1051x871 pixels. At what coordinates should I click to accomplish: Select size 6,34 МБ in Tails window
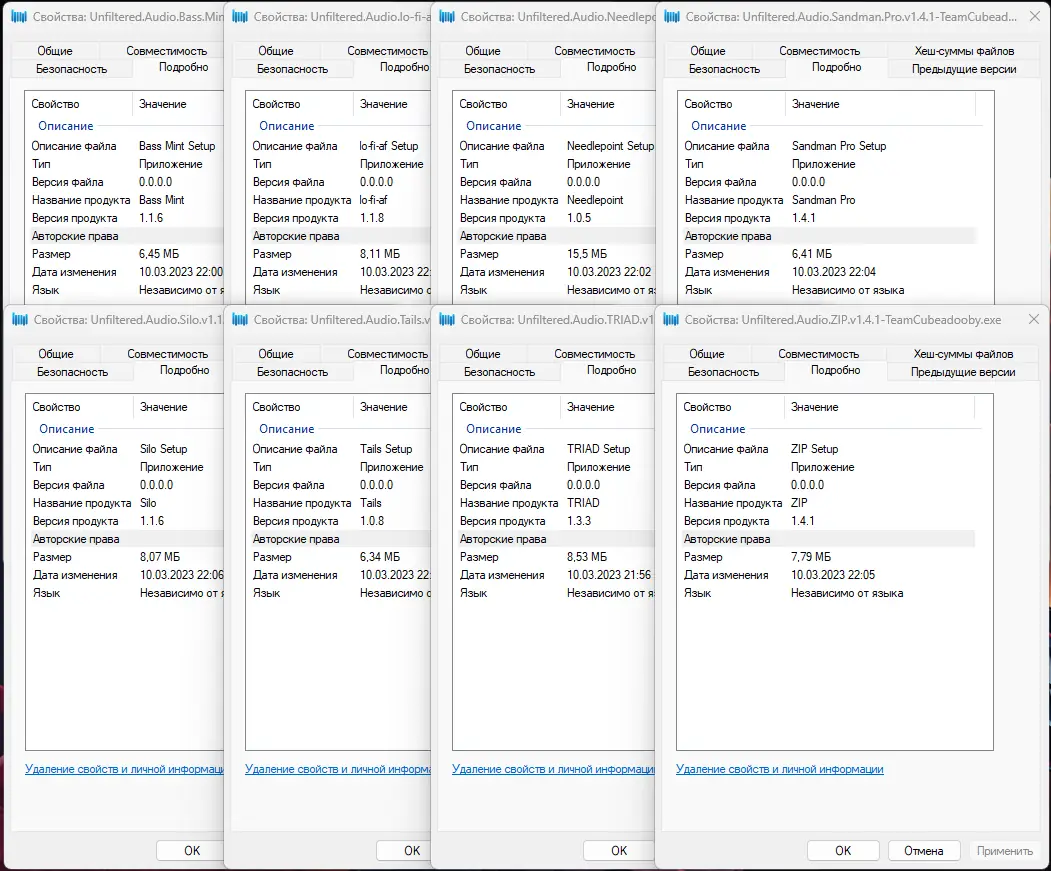click(x=379, y=557)
